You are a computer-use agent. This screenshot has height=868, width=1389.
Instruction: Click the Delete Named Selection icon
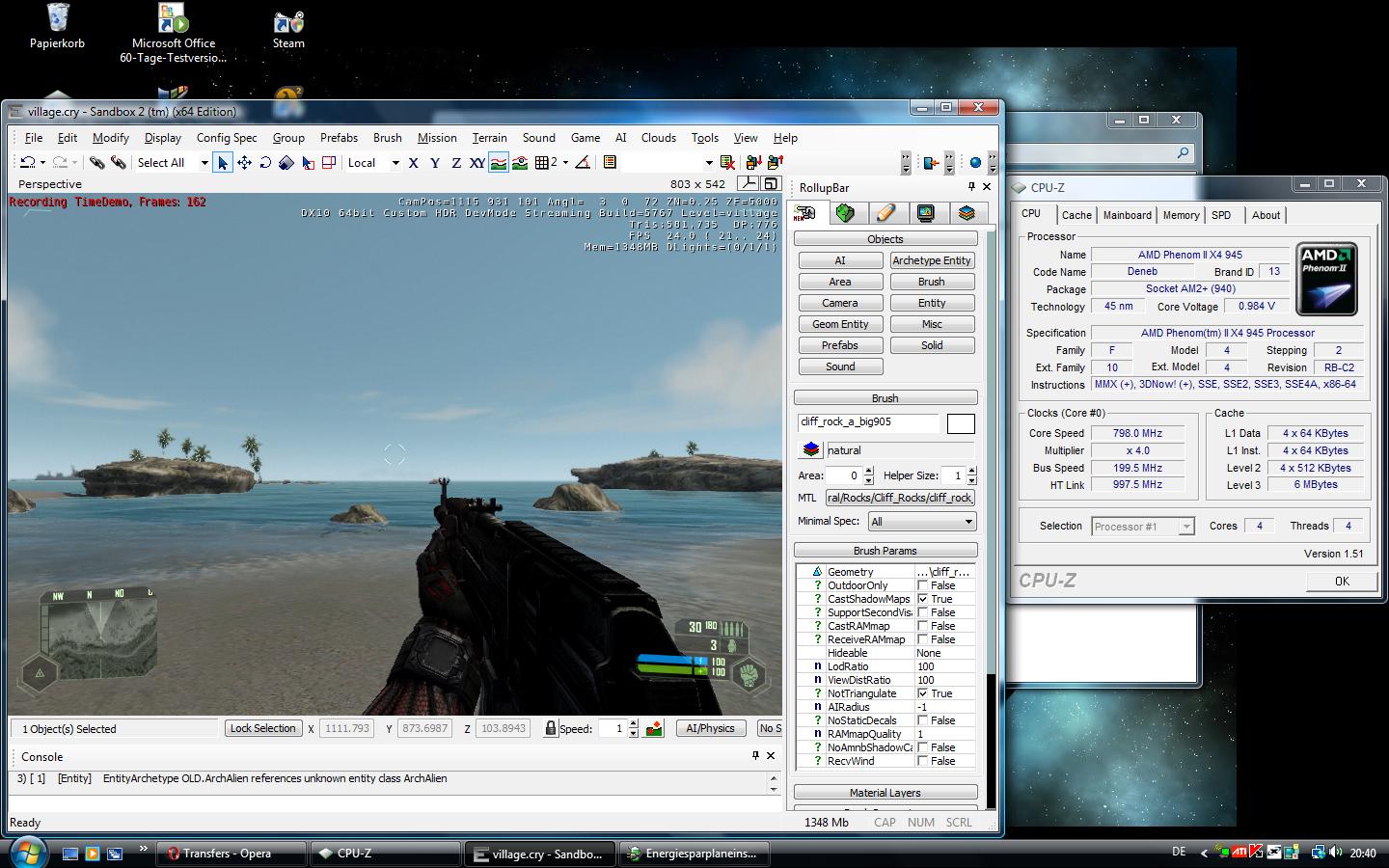(x=728, y=163)
